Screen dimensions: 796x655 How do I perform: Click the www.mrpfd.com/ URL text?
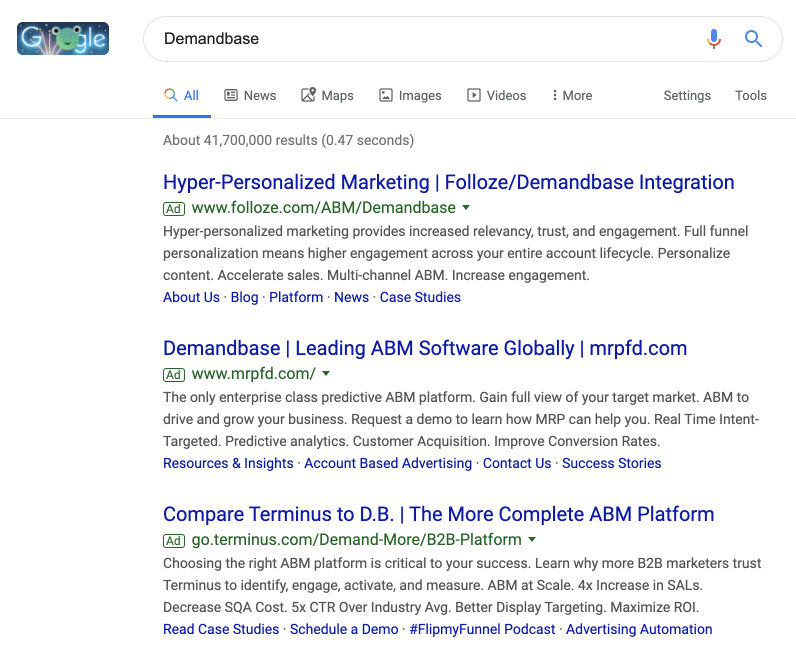[253, 374]
